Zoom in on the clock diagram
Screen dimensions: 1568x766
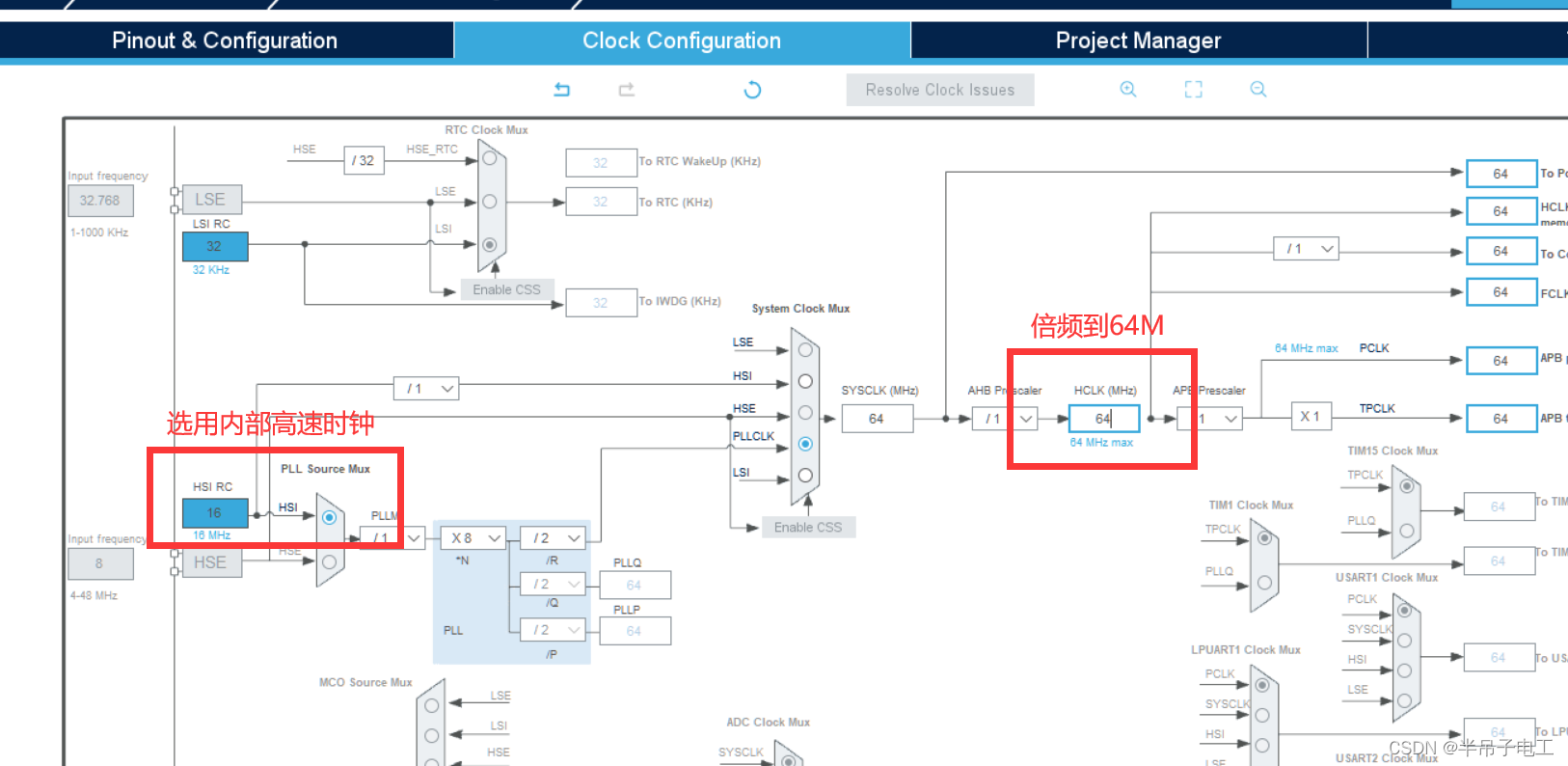click(x=1128, y=89)
